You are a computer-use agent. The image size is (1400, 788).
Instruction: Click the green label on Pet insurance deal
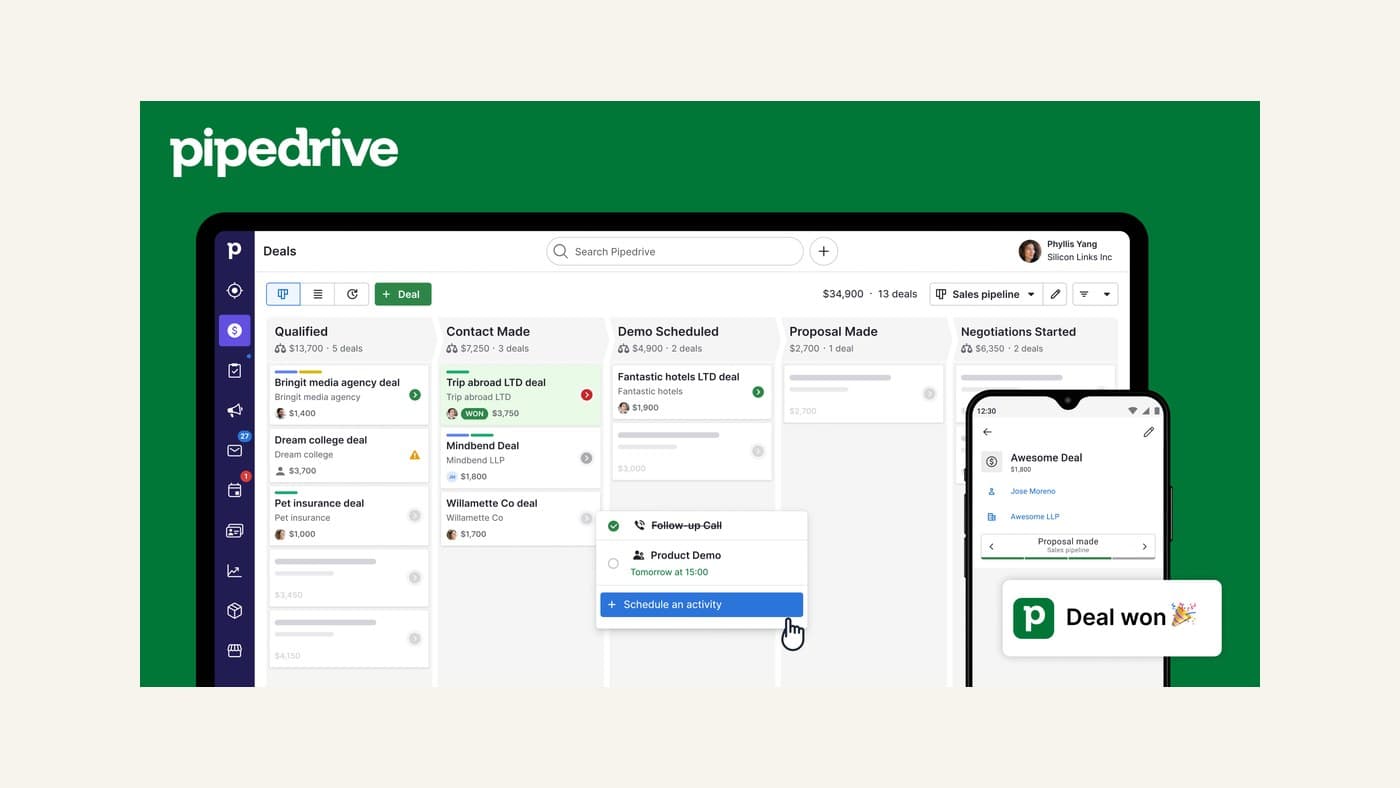click(x=286, y=492)
